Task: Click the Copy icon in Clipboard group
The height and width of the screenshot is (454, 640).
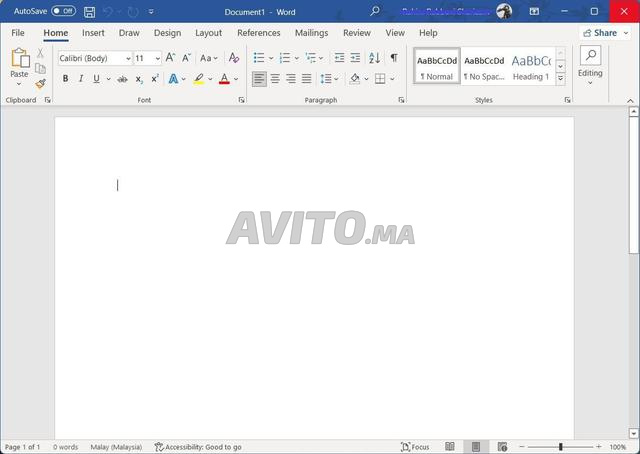Action: point(40,68)
